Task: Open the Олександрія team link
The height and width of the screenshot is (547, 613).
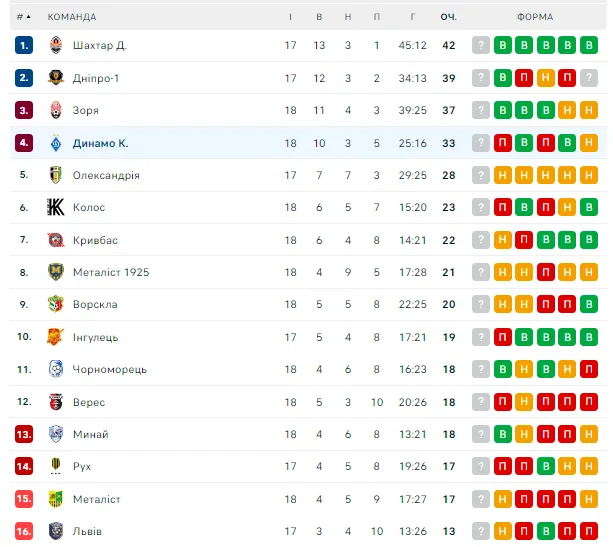Action: tap(106, 175)
